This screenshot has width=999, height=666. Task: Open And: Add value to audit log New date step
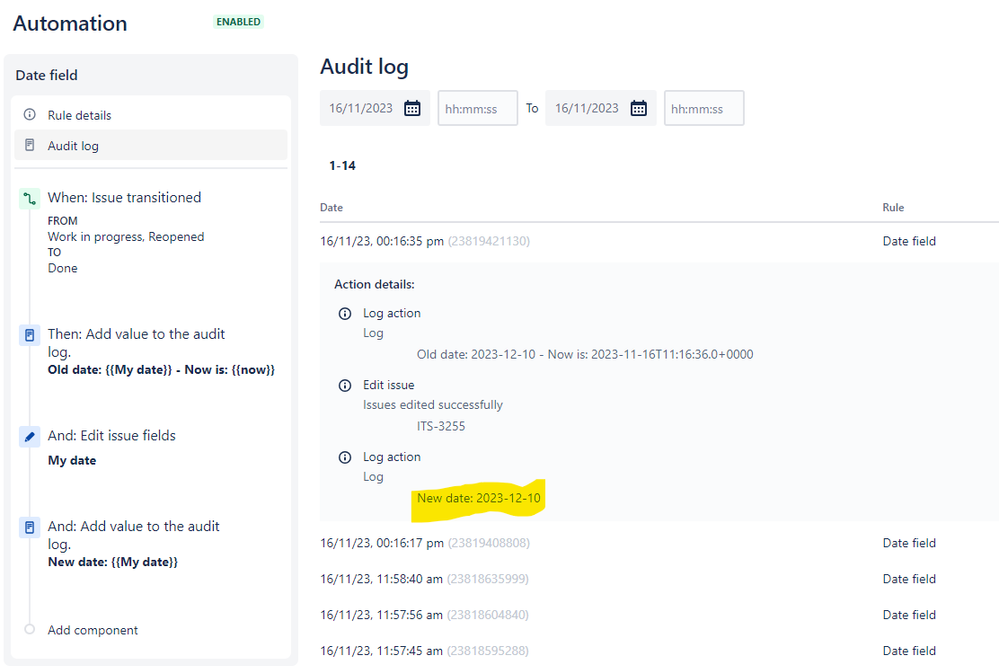tap(134, 535)
